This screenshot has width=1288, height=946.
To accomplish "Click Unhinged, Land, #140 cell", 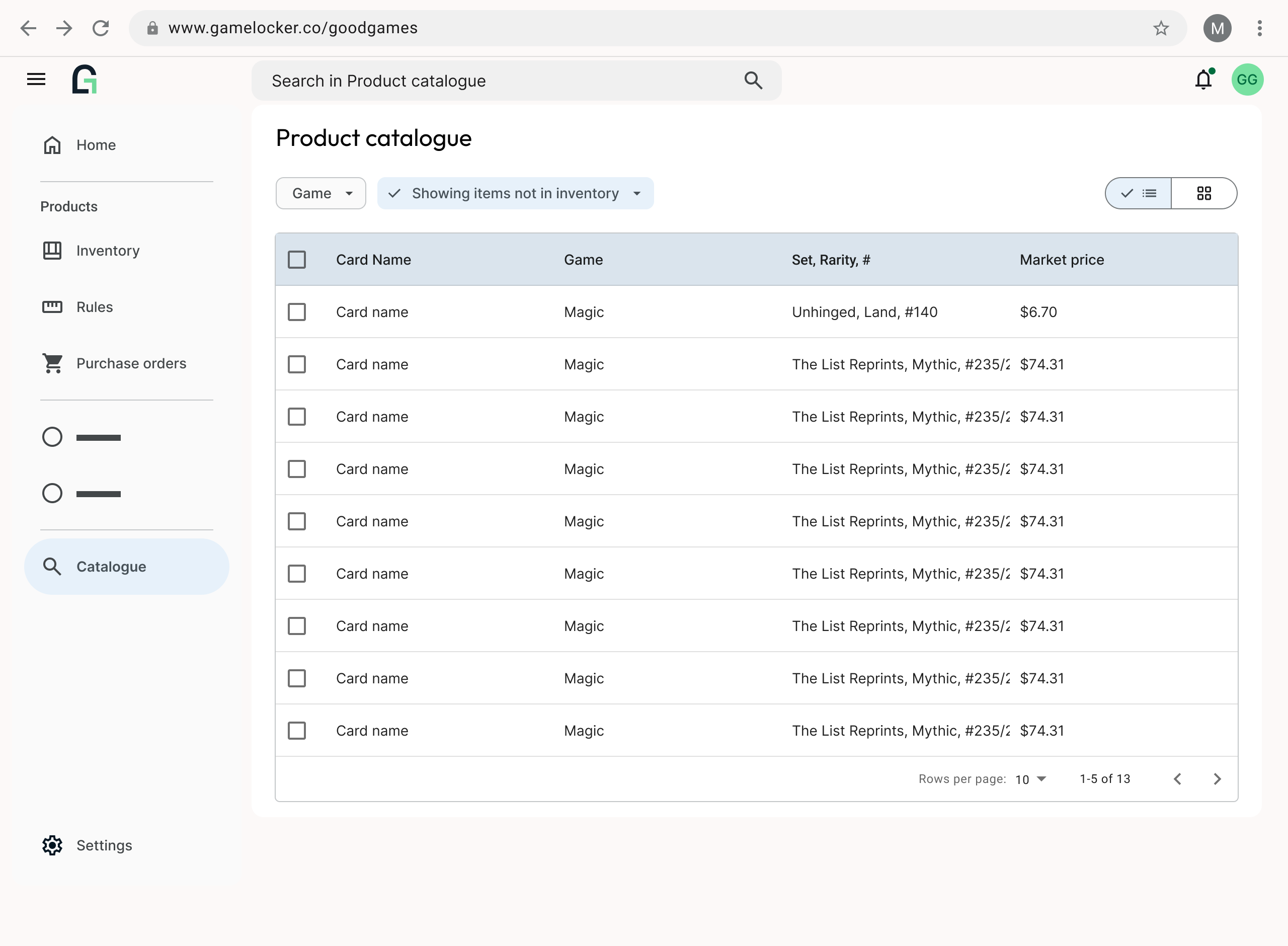I will pyautogui.click(x=864, y=312).
